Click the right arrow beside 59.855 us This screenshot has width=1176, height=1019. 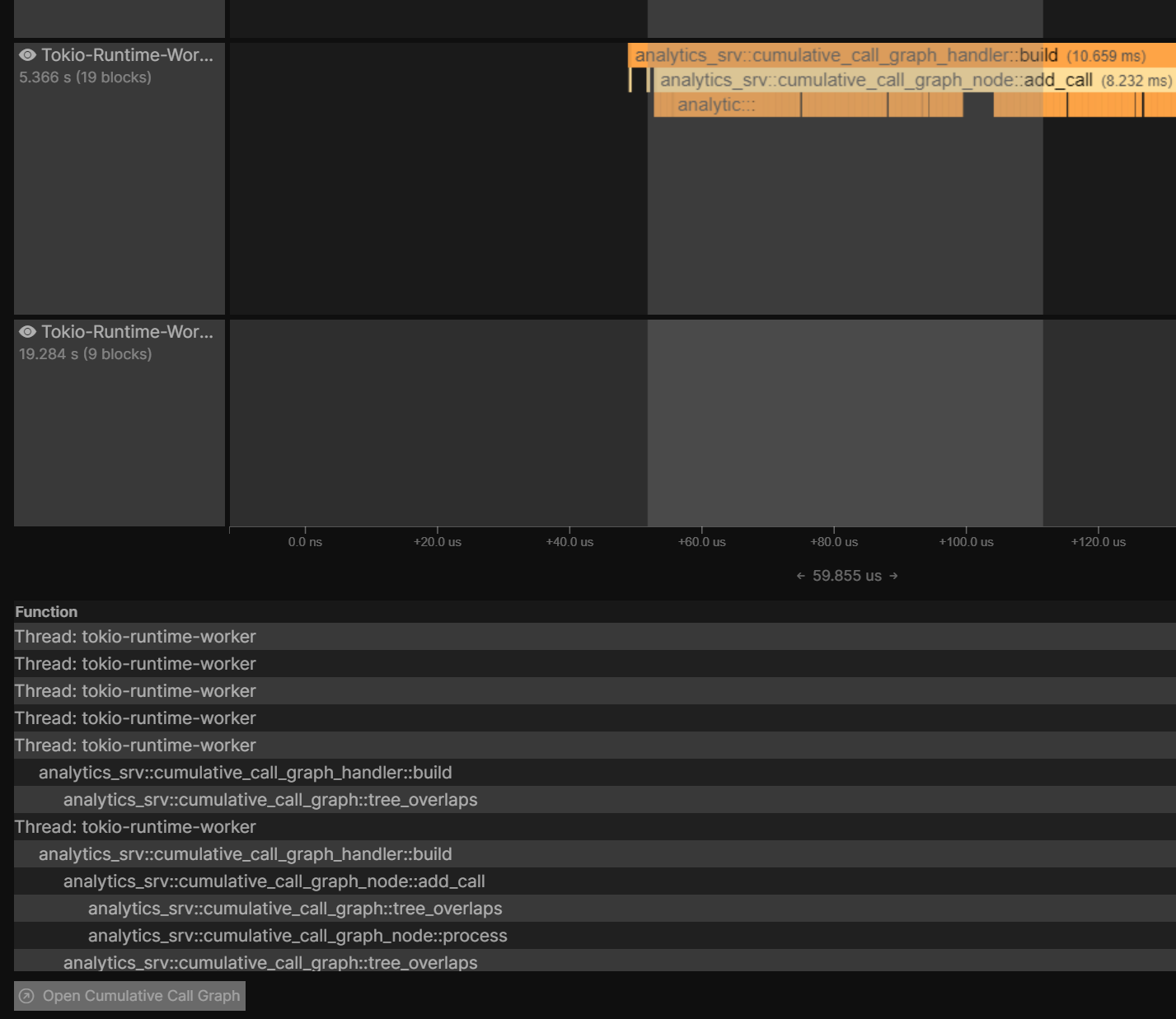coord(893,576)
